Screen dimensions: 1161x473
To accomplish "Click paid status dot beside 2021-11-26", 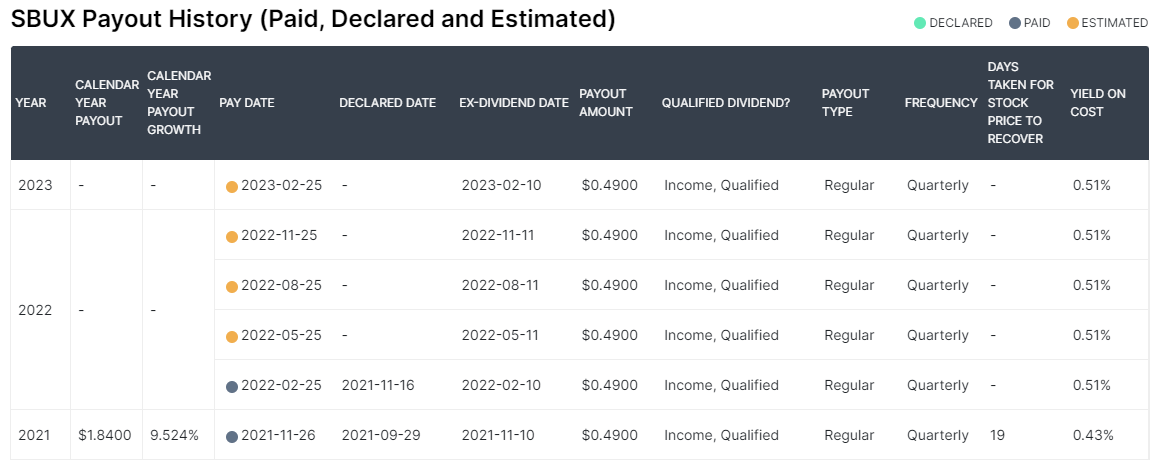I will [232, 436].
